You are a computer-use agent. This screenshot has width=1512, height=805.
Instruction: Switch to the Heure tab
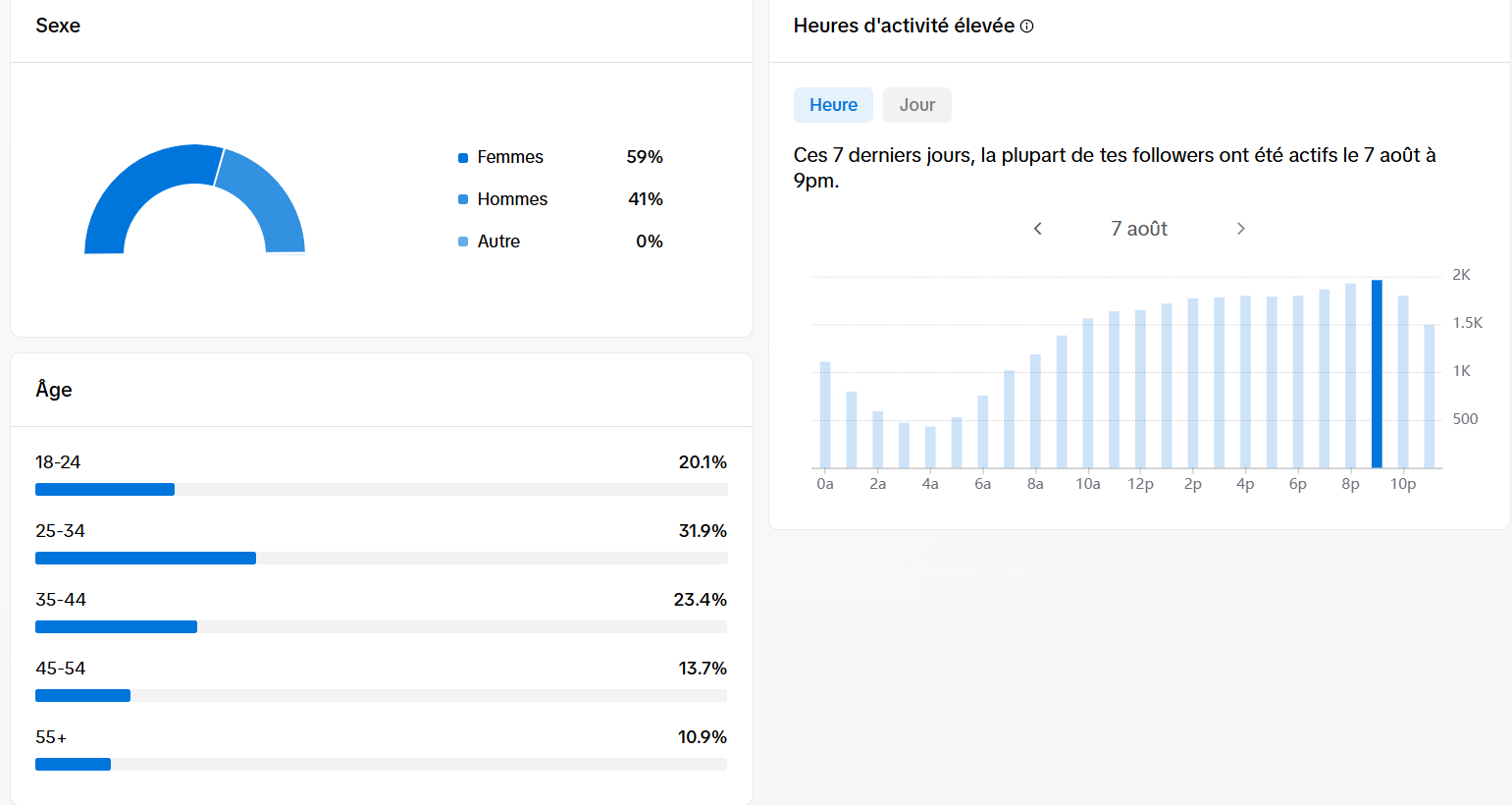(x=833, y=105)
